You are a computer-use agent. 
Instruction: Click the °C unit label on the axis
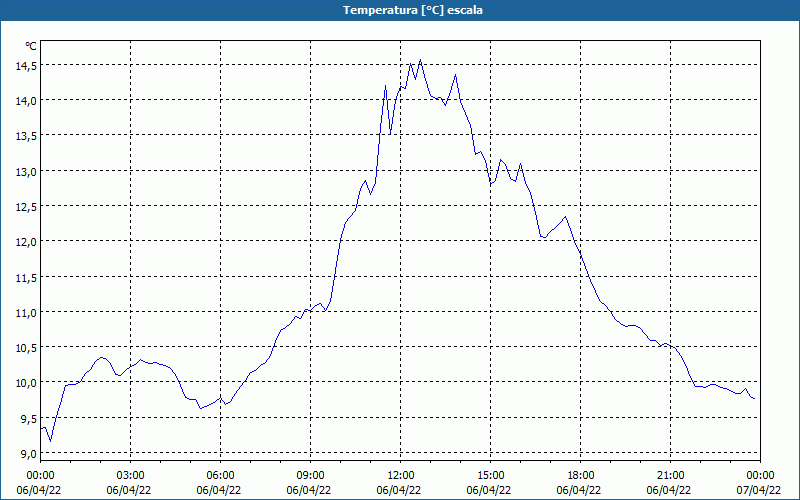[x=31, y=46]
